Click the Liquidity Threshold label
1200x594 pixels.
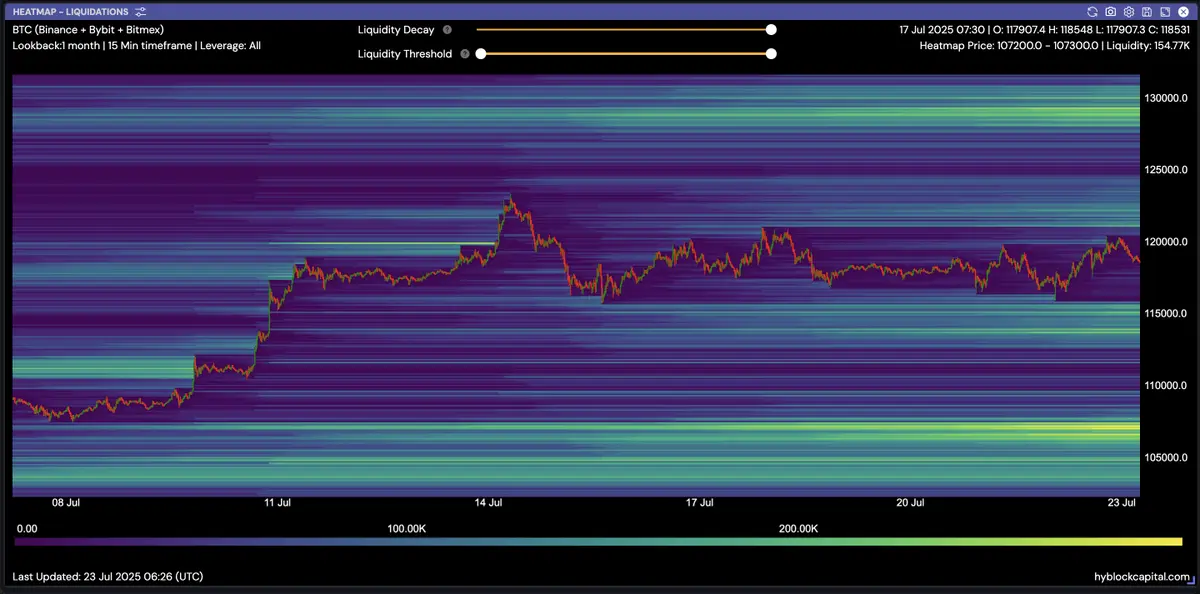click(405, 54)
